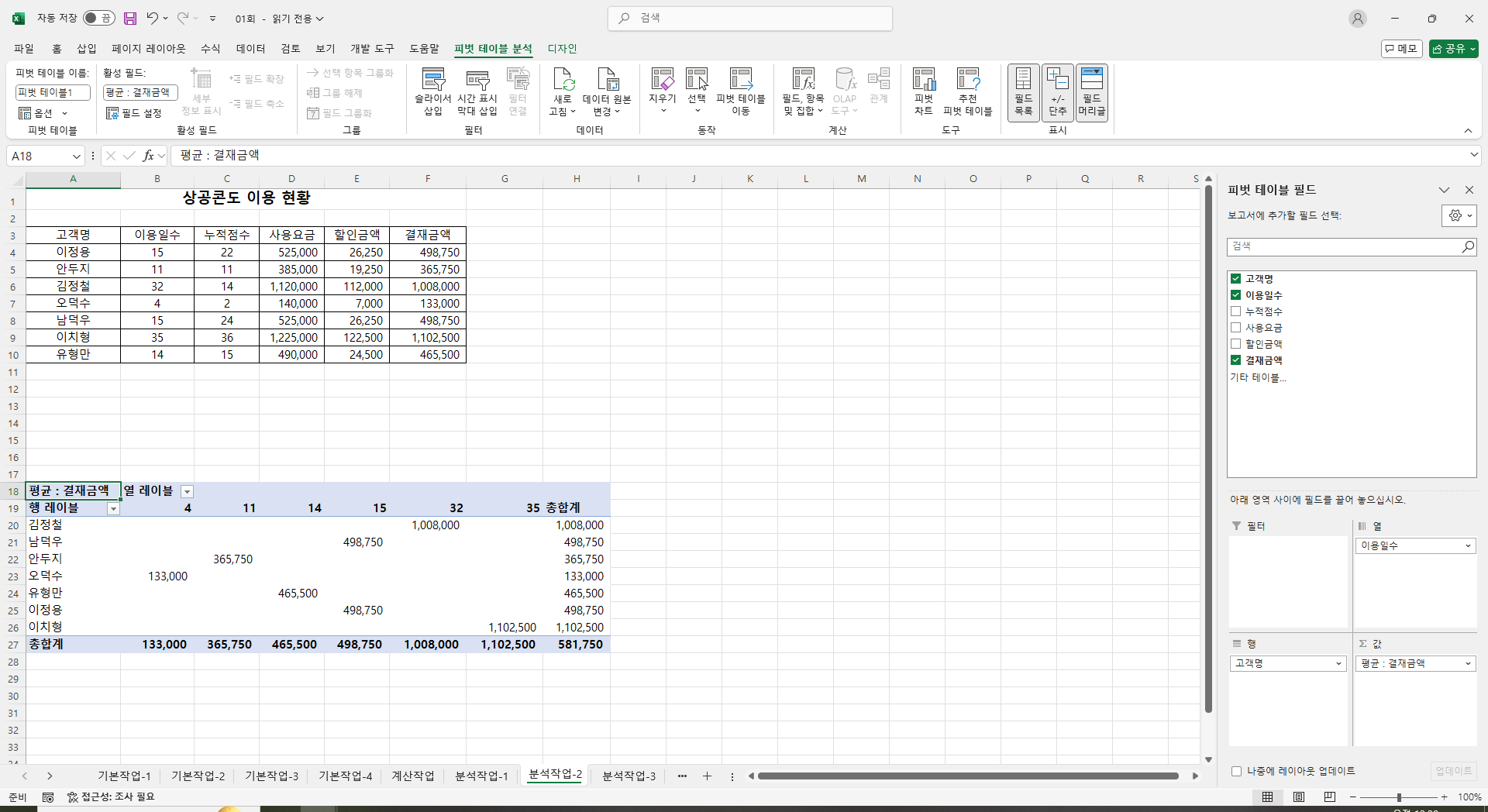
Task: Open the 이용일수 column field dropdown
Action: coord(1467,546)
